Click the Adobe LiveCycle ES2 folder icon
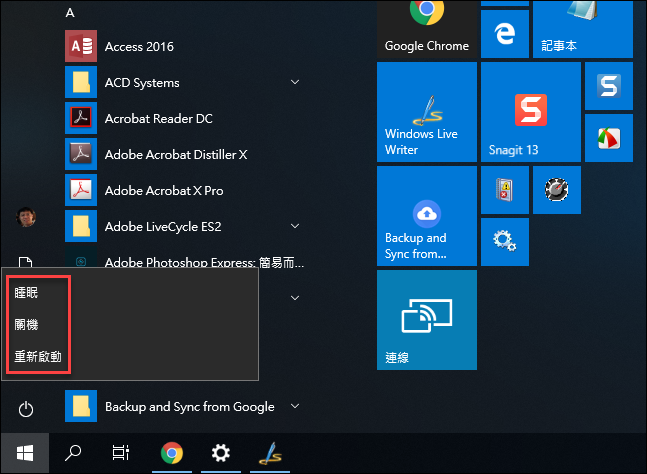 [81, 226]
